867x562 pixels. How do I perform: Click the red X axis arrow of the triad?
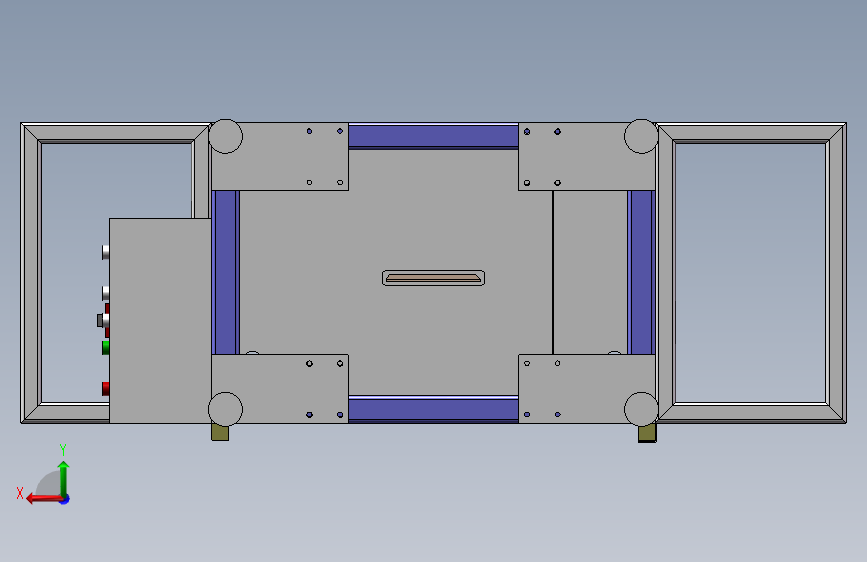point(44,499)
